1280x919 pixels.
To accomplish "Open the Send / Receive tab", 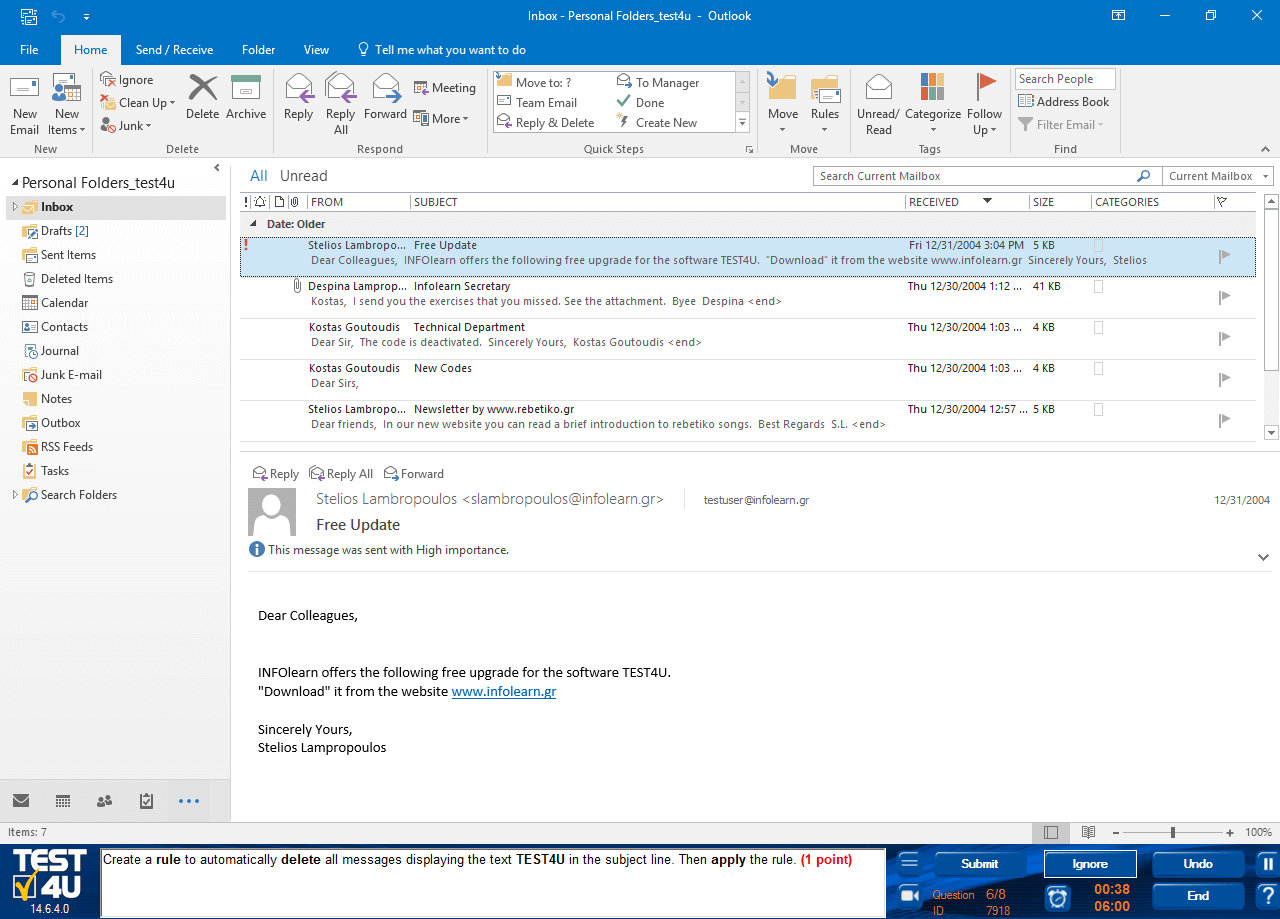I will click(x=174, y=50).
